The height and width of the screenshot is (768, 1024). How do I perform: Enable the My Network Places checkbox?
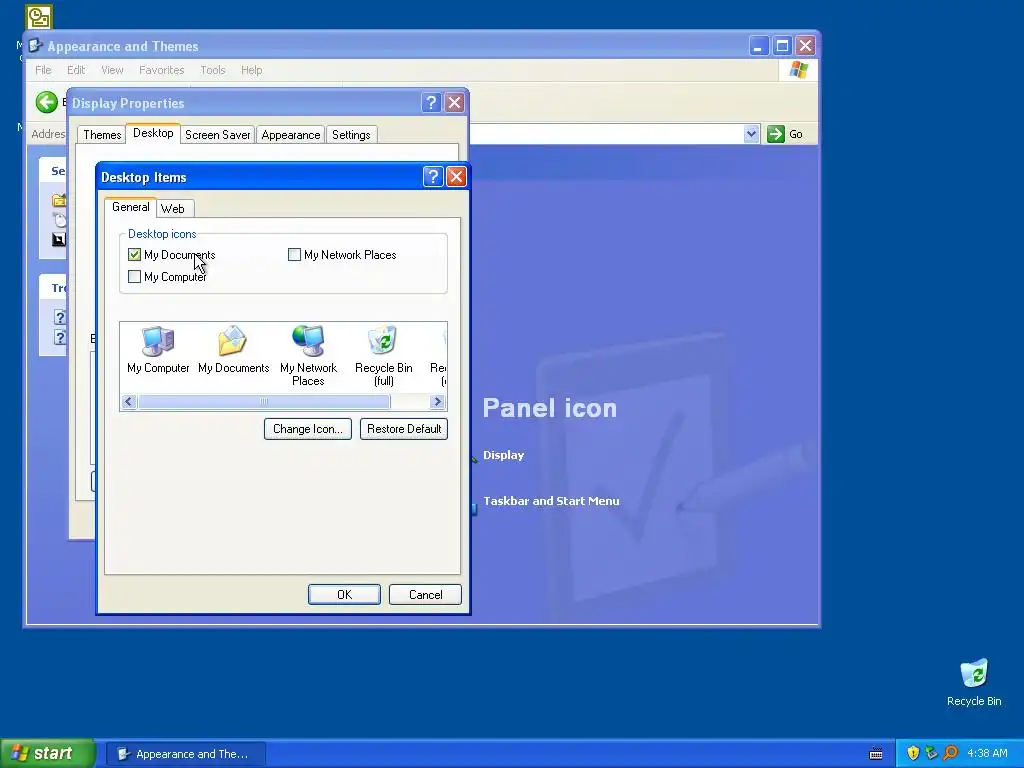point(295,255)
